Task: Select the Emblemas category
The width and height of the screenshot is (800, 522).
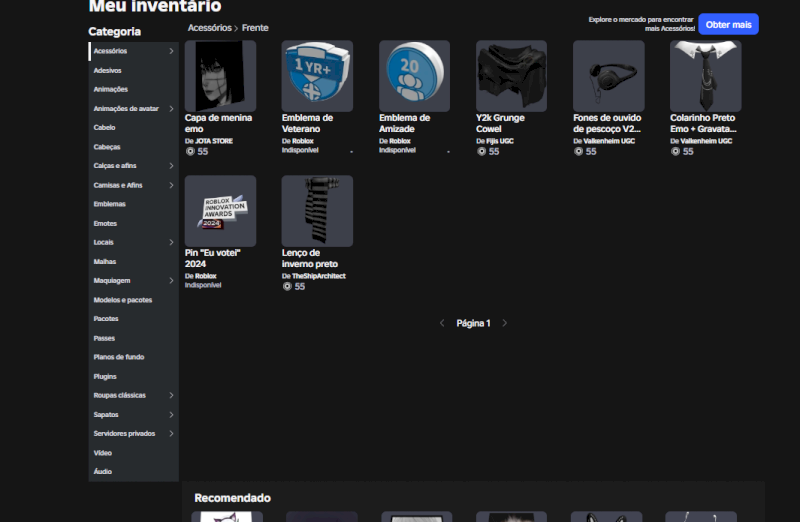Action: tap(134, 204)
